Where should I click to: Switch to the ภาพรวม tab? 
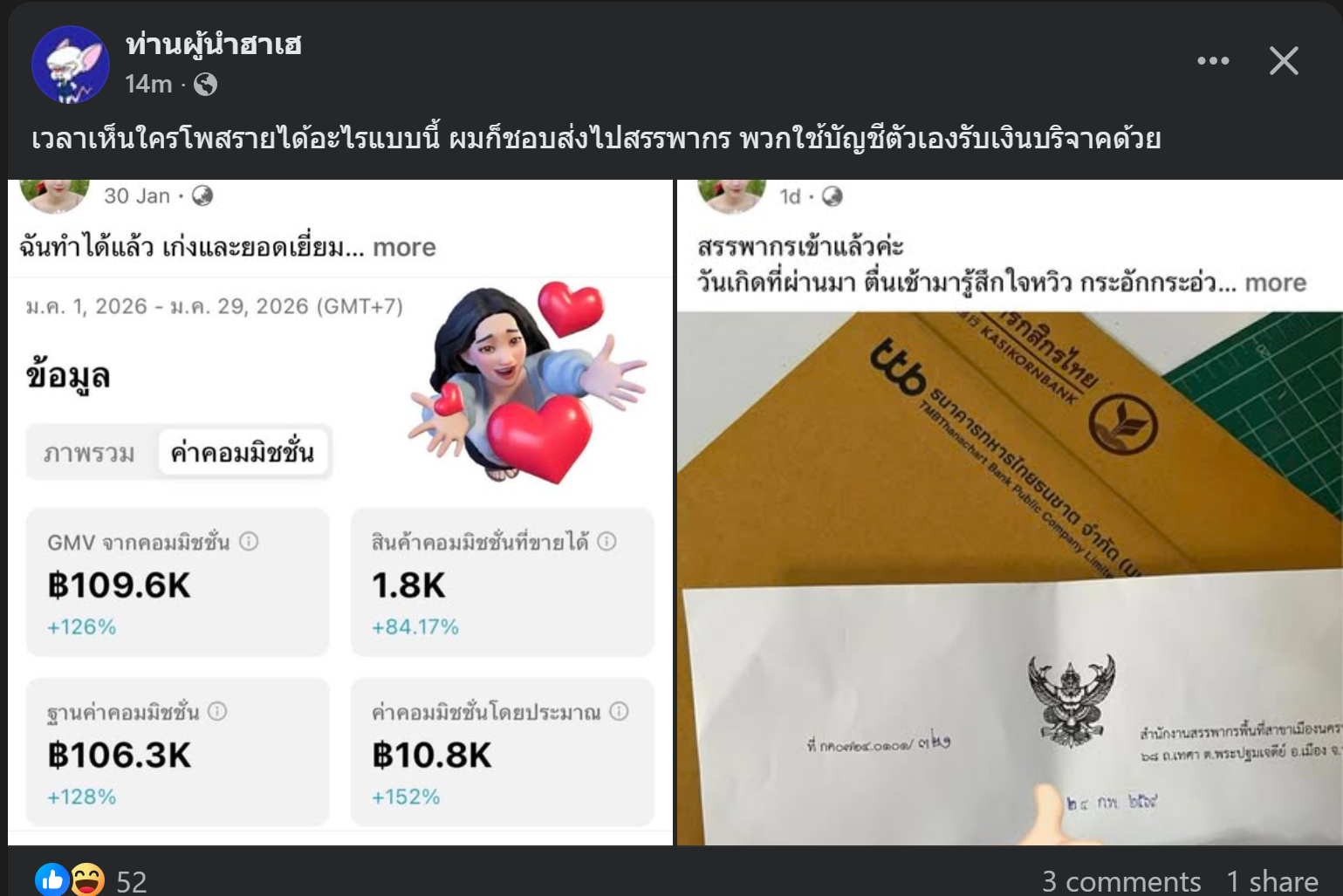pos(90,453)
